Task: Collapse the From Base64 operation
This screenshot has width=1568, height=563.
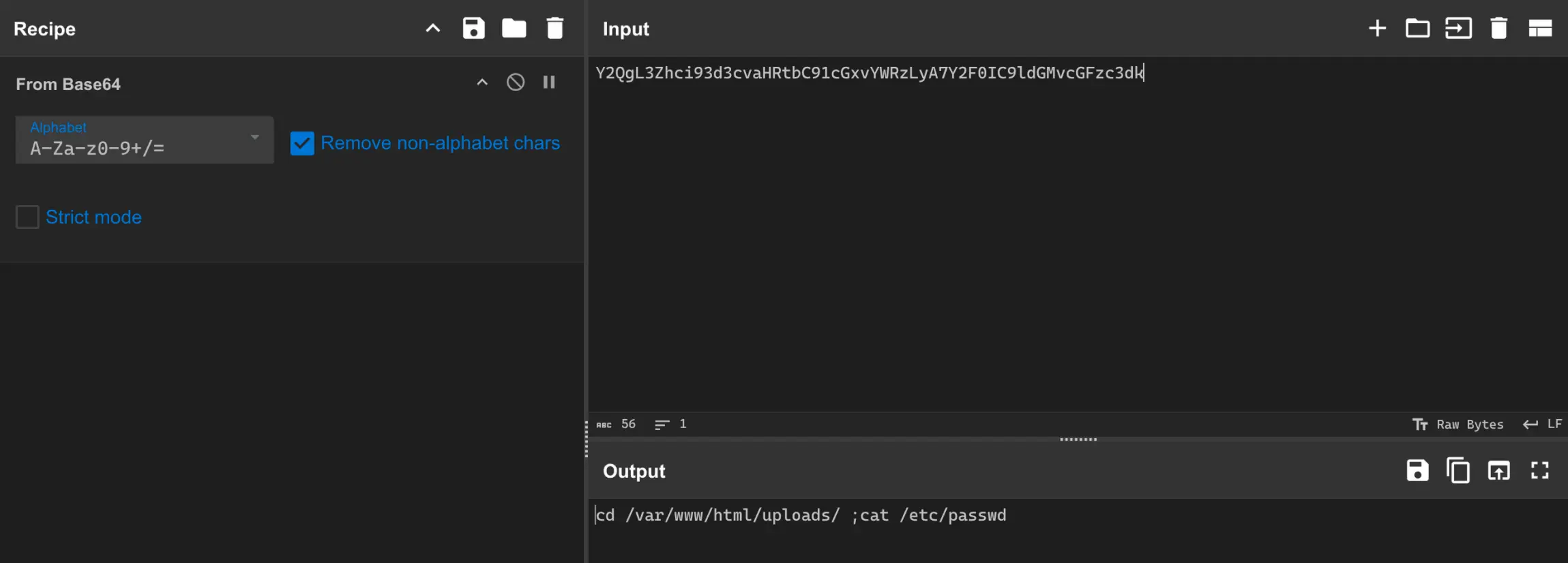Action: click(x=482, y=82)
